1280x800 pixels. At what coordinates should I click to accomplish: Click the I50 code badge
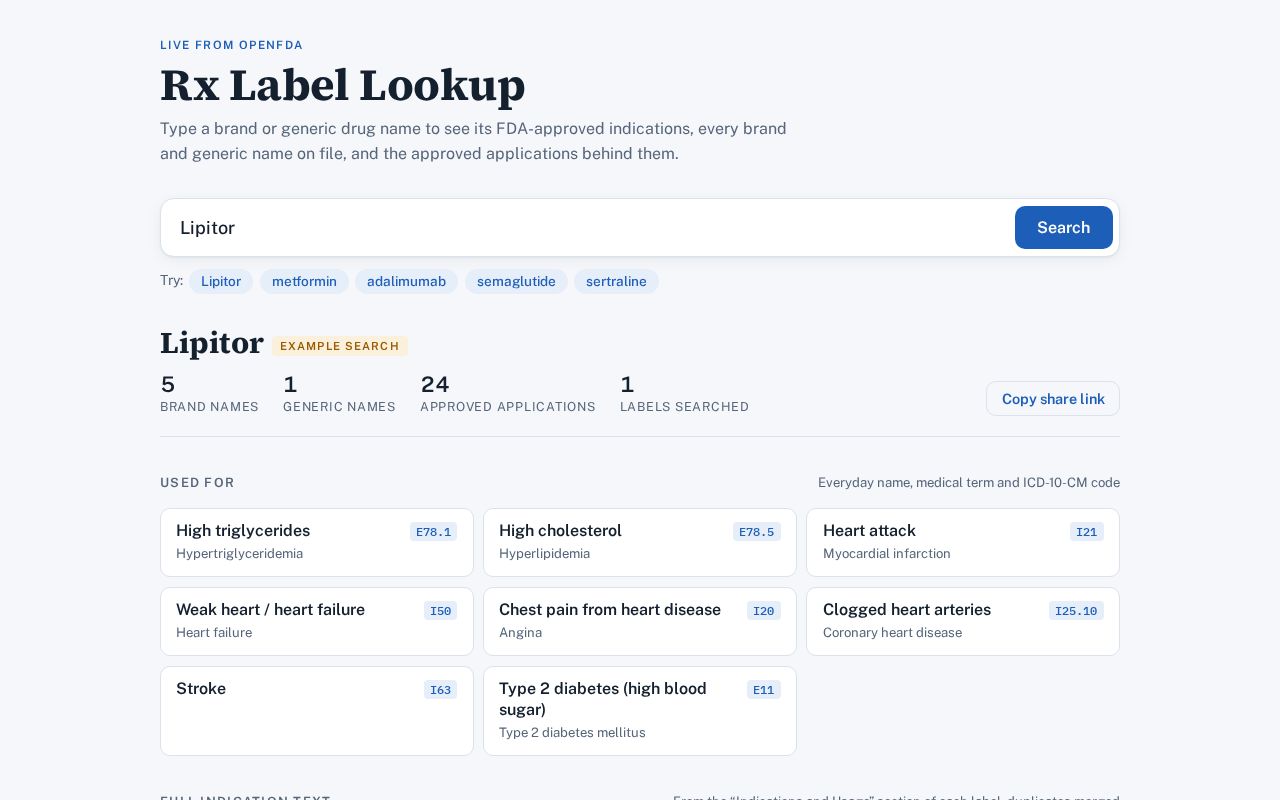point(440,611)
